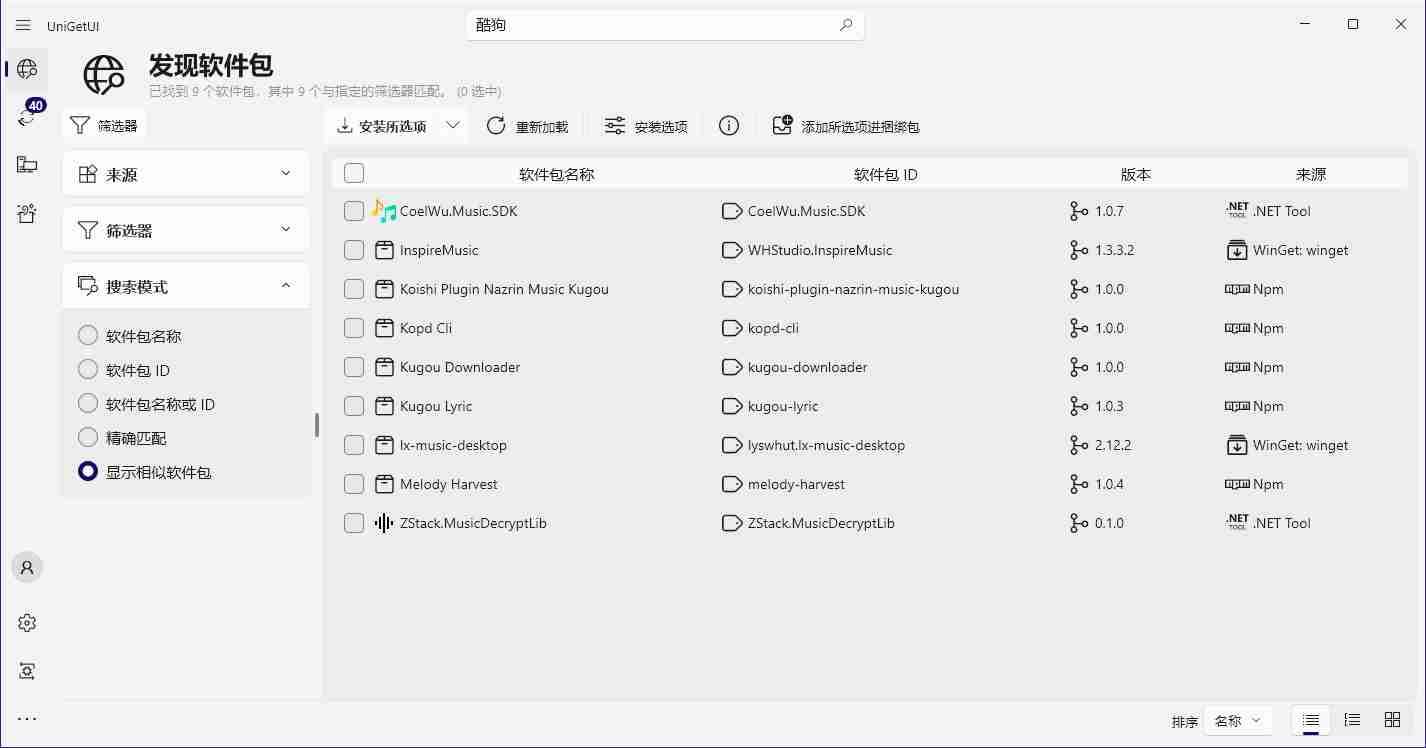Select 精确匹配 search mode radio
This screenshot has width=1426, height=748.
88,438
